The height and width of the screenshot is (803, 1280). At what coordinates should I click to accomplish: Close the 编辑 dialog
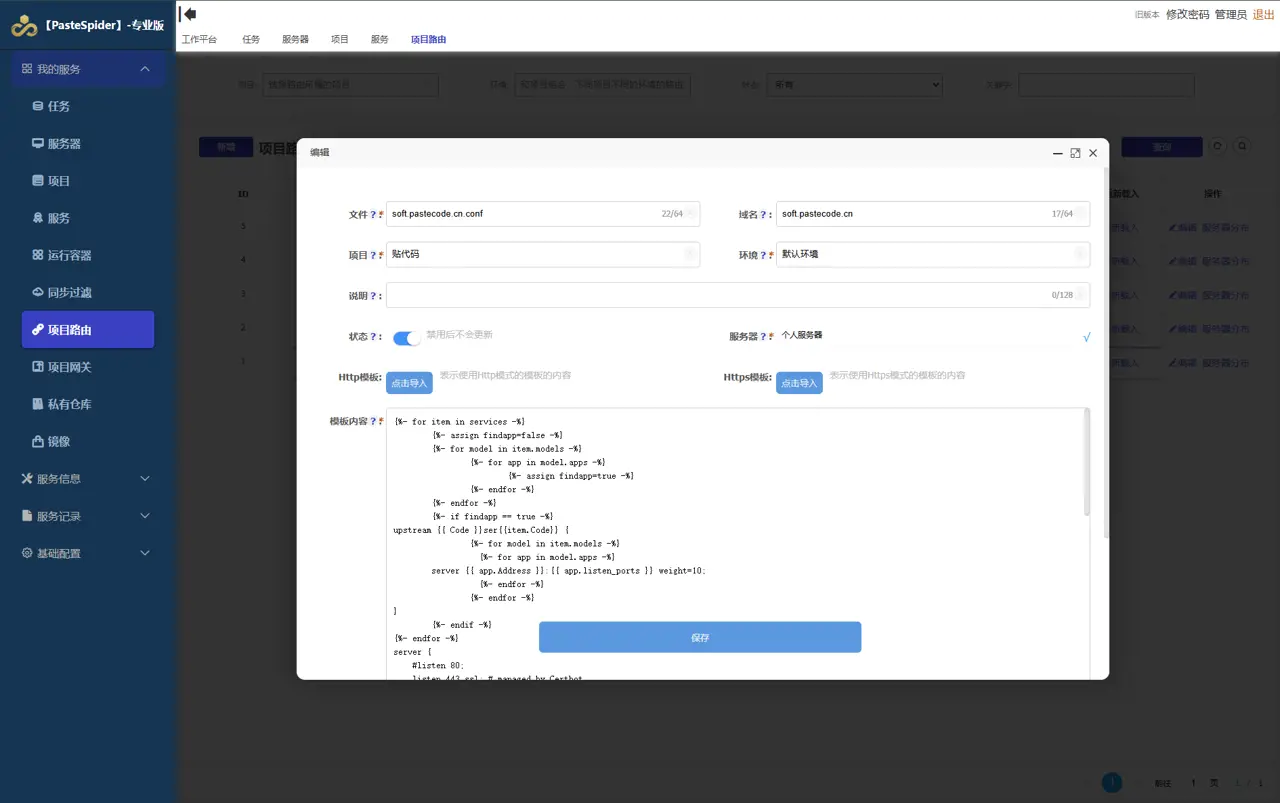click(x=1093, y=153)
